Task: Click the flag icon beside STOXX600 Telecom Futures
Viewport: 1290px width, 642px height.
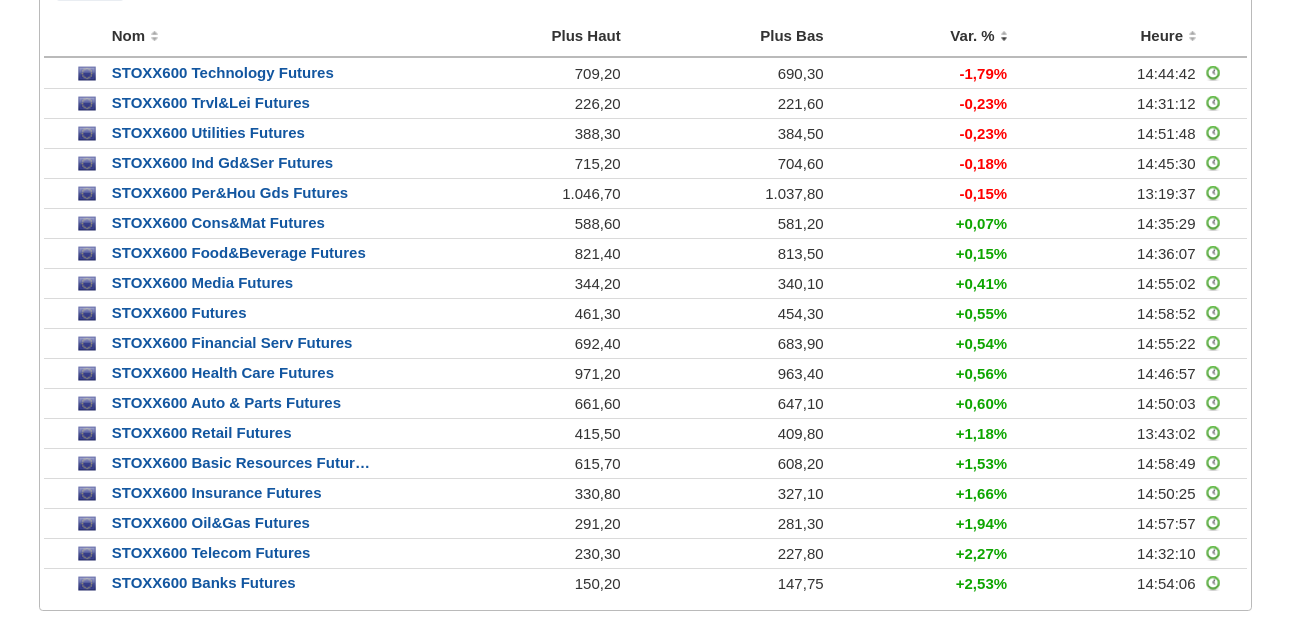Action: pyautogui.click(x=87, y=554)
